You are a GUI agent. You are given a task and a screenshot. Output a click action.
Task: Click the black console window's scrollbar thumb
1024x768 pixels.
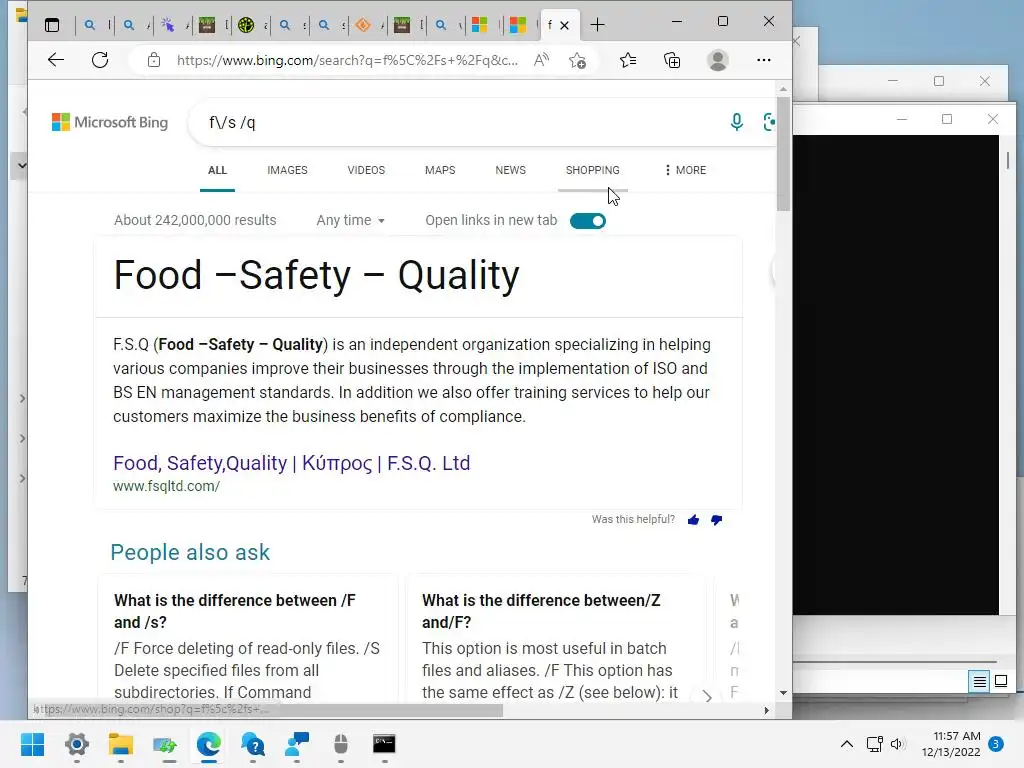1008,160
